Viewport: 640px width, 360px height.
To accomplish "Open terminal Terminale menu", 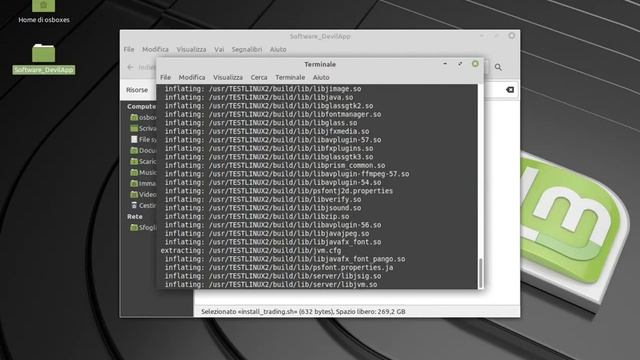I will click(x=290, y=77).
